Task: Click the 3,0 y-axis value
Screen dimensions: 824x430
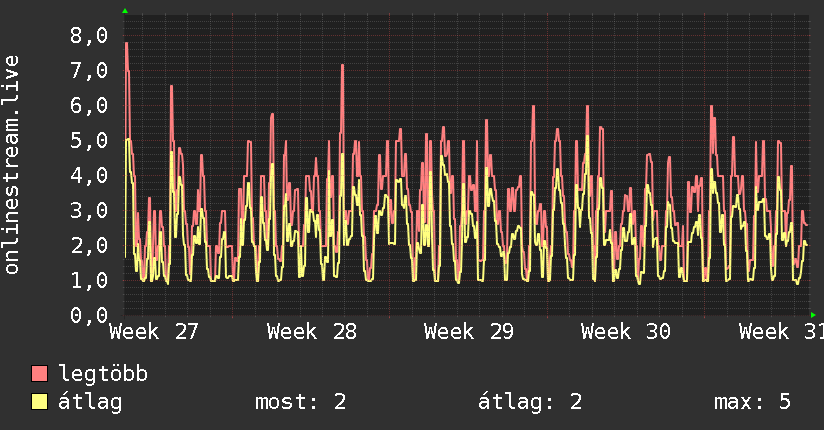Action: coord(89,210)
